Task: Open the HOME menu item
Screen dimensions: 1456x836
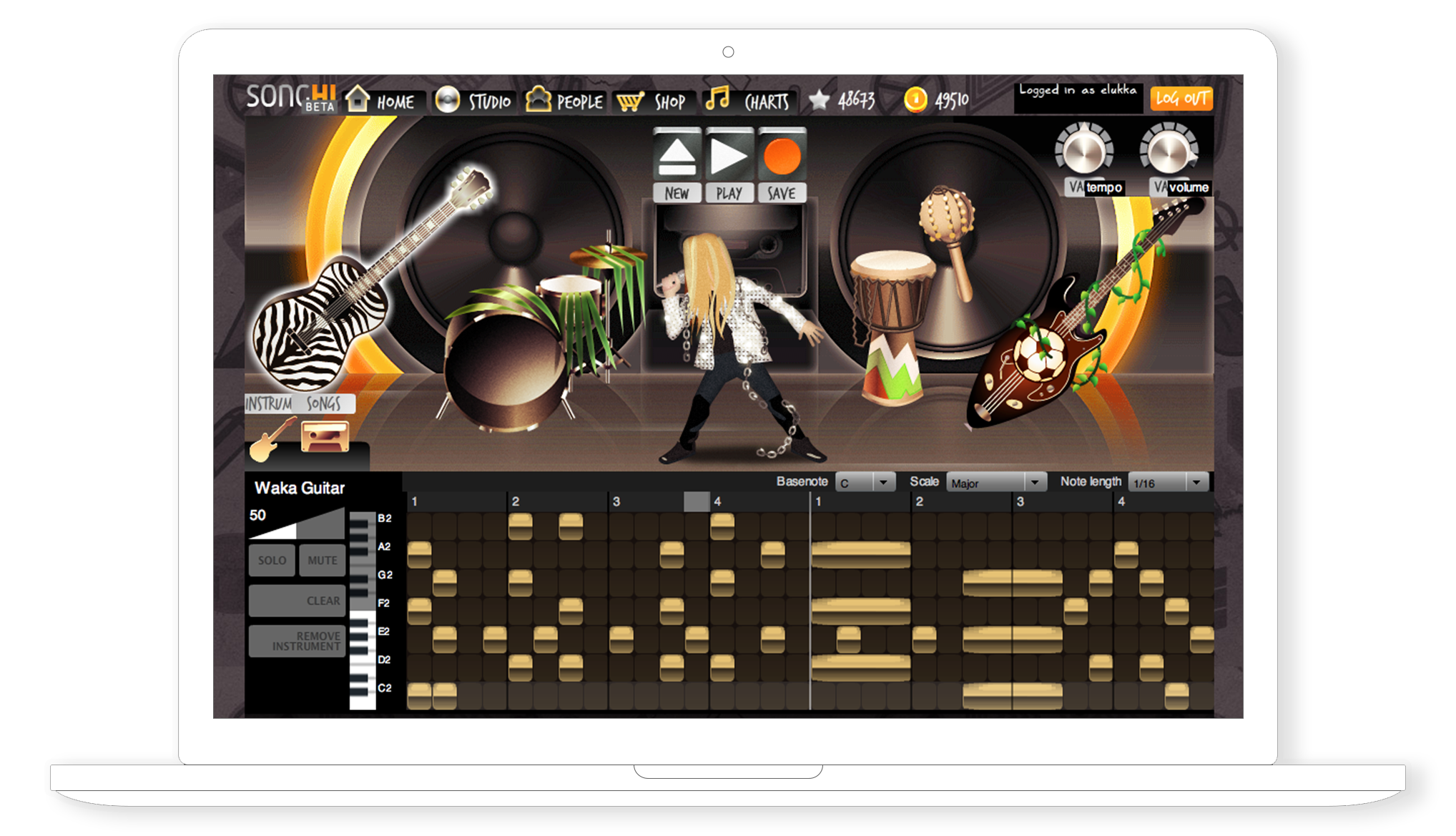Action: coord(395,102)
